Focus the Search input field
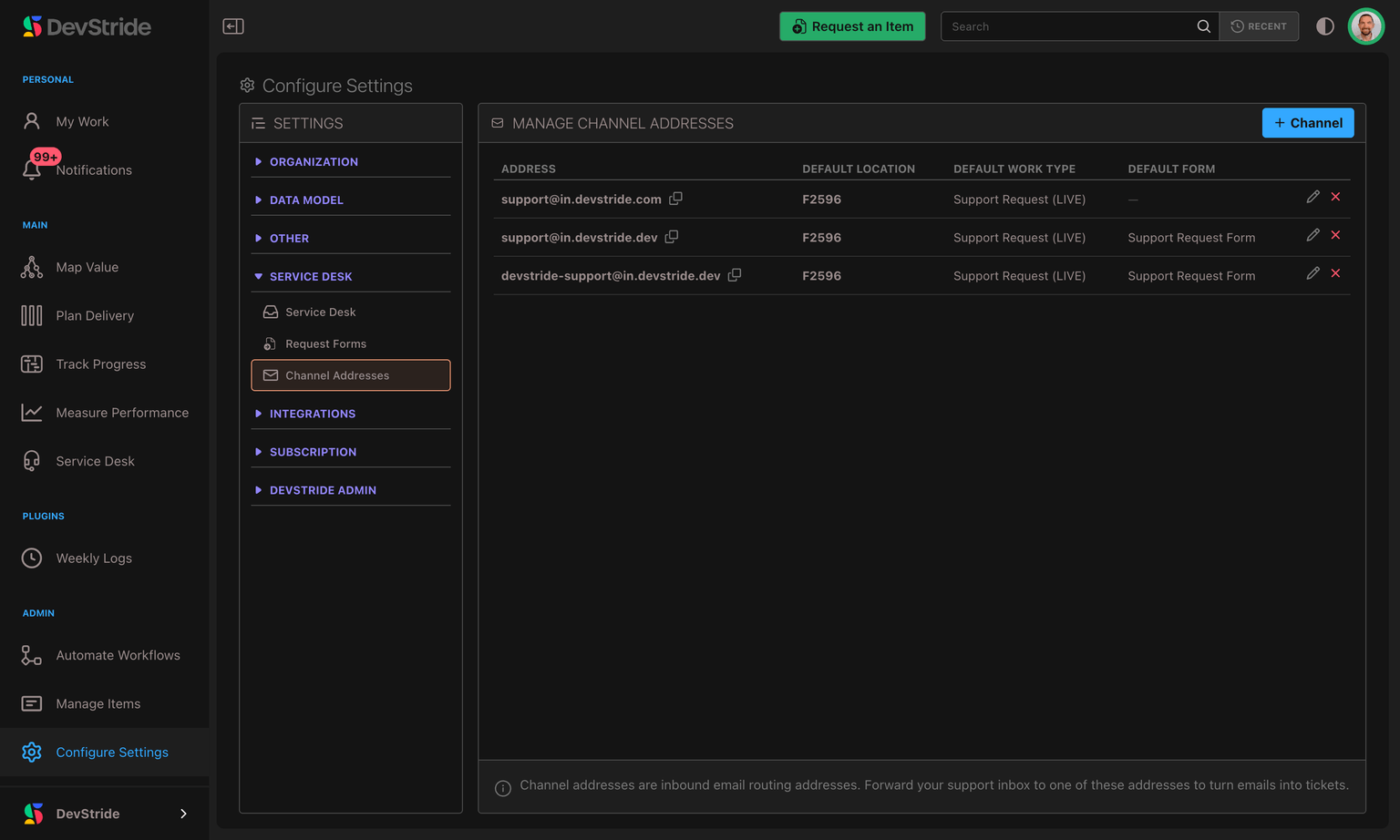This screenshot has height=840, width=1400. pyautogui.click(x=1068, y=26)
